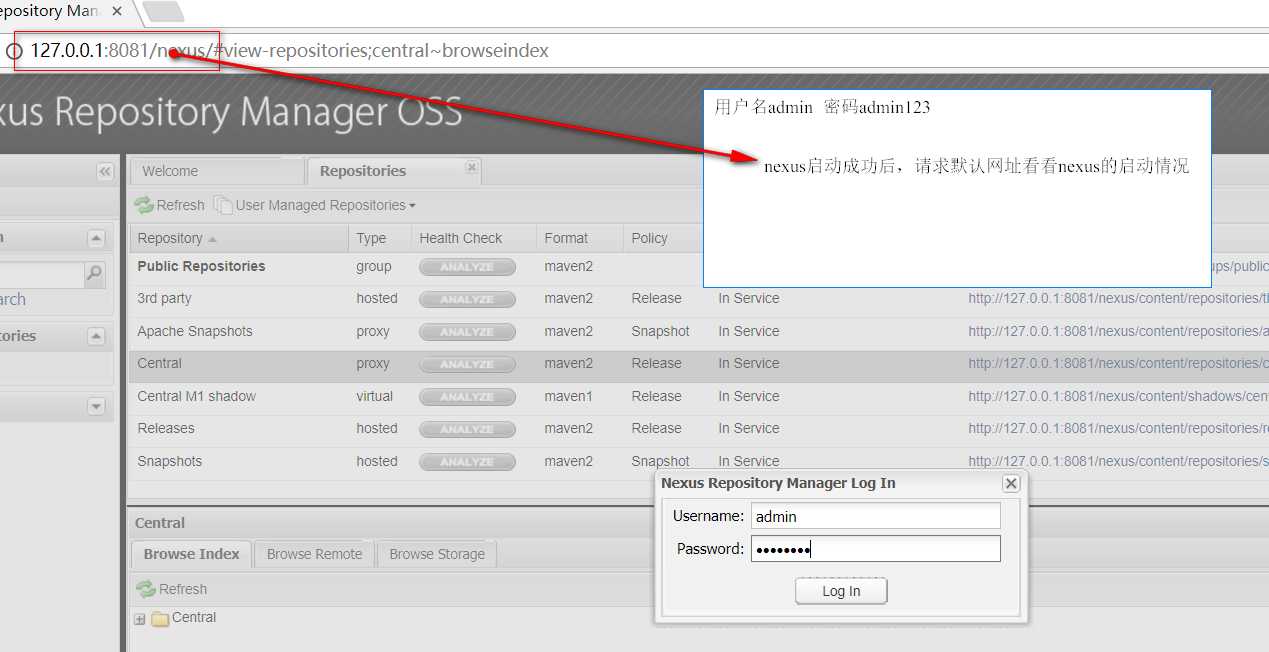Expand the third sidebar panel arrow
This screenshot has width=1269, height=652.
(x=96, y=406)
